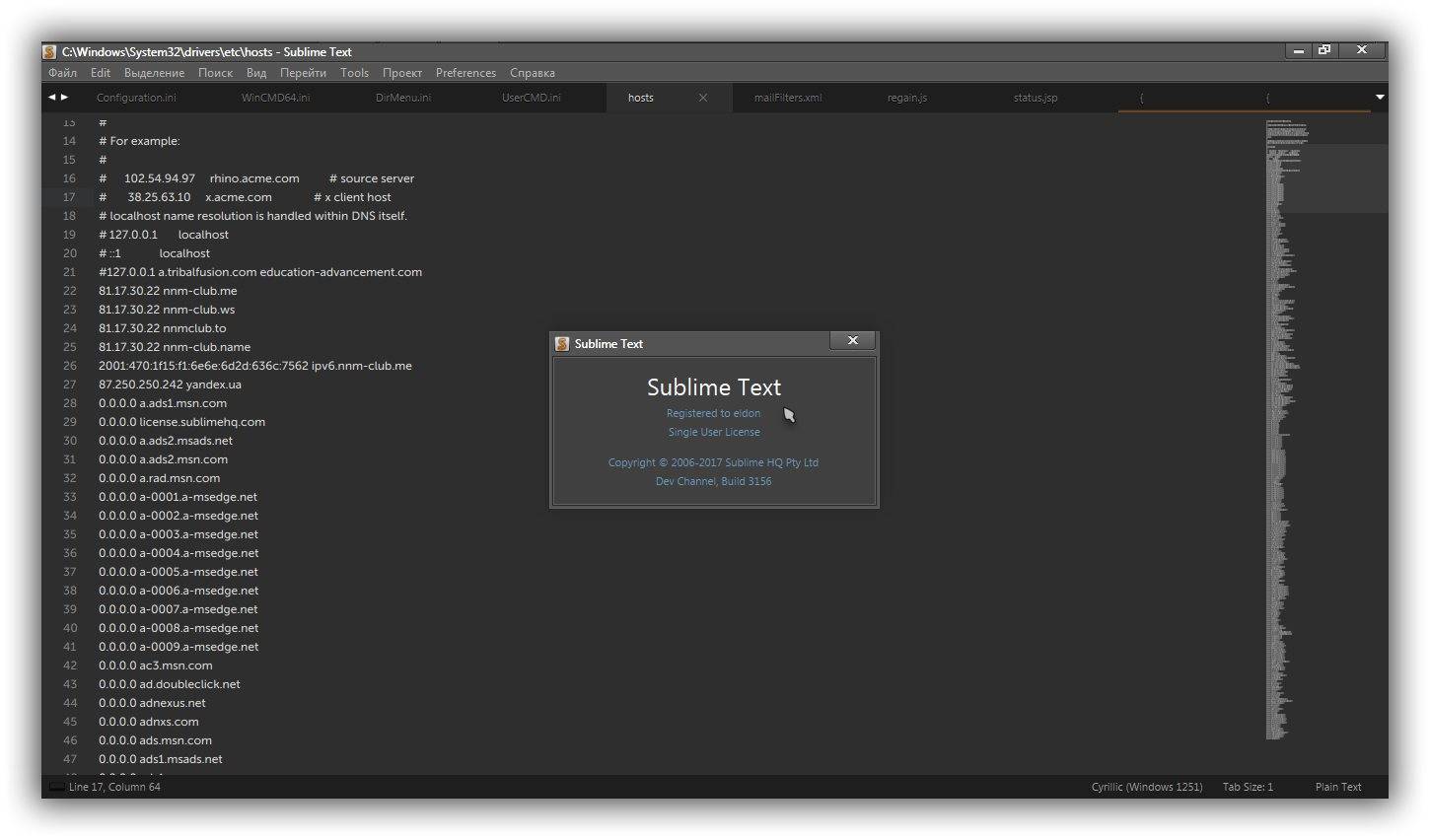Click the '0.0.0.0 a-0005.a-msedge.net' line
Image resolution: width=1430 pixels, height=840 pixels.
pos(179,572)
